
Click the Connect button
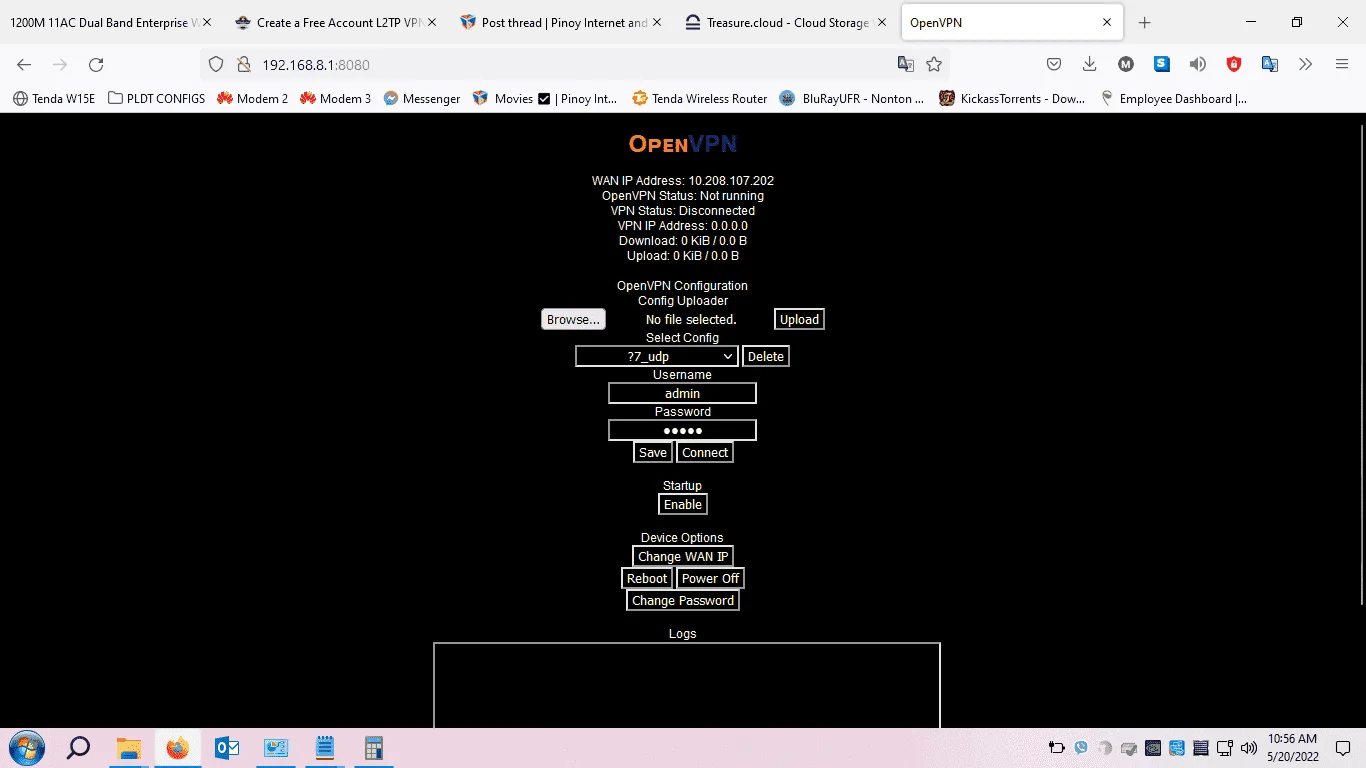(705, 452)
